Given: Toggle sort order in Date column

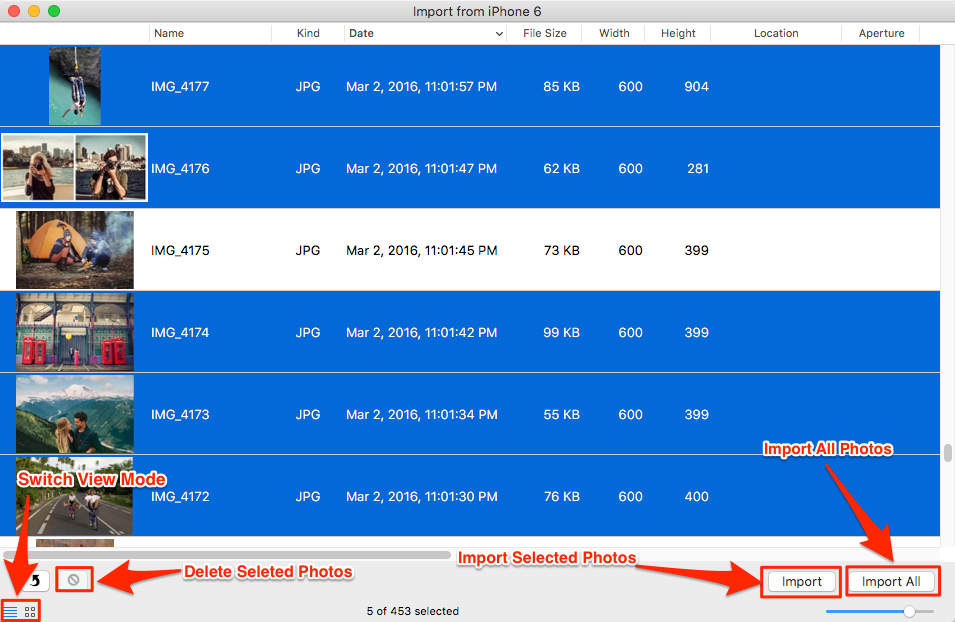Looking at the screenshot, I should (x=499, y=33).
